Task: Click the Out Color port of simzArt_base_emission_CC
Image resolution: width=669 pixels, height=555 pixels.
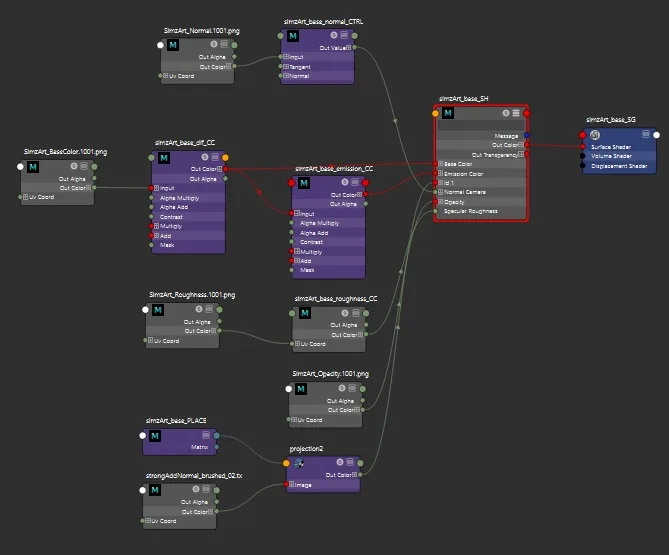Action: 366,195
